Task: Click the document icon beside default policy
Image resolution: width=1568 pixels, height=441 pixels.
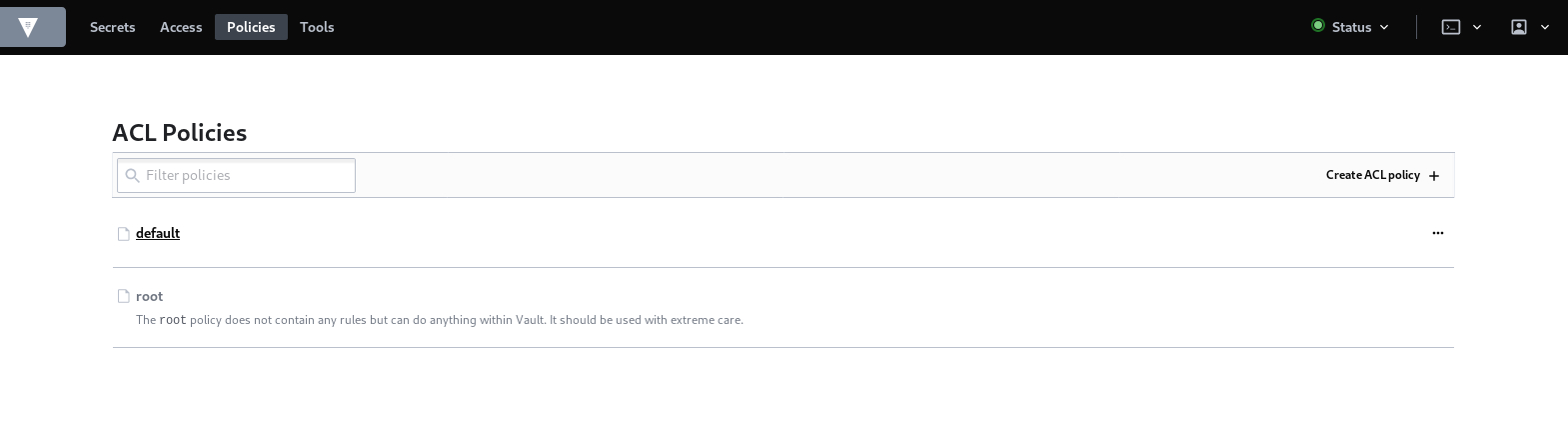Action: (x=124, y=234)
